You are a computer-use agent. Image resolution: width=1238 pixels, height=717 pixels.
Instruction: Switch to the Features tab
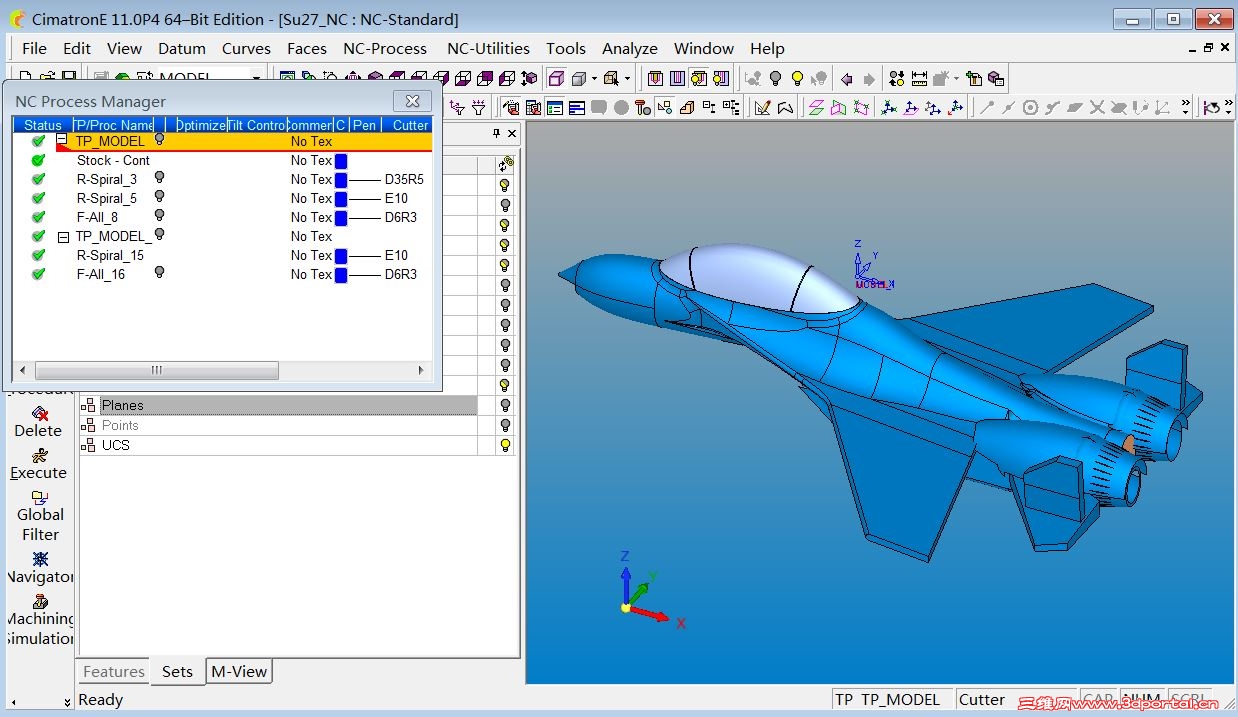[114, 672]
